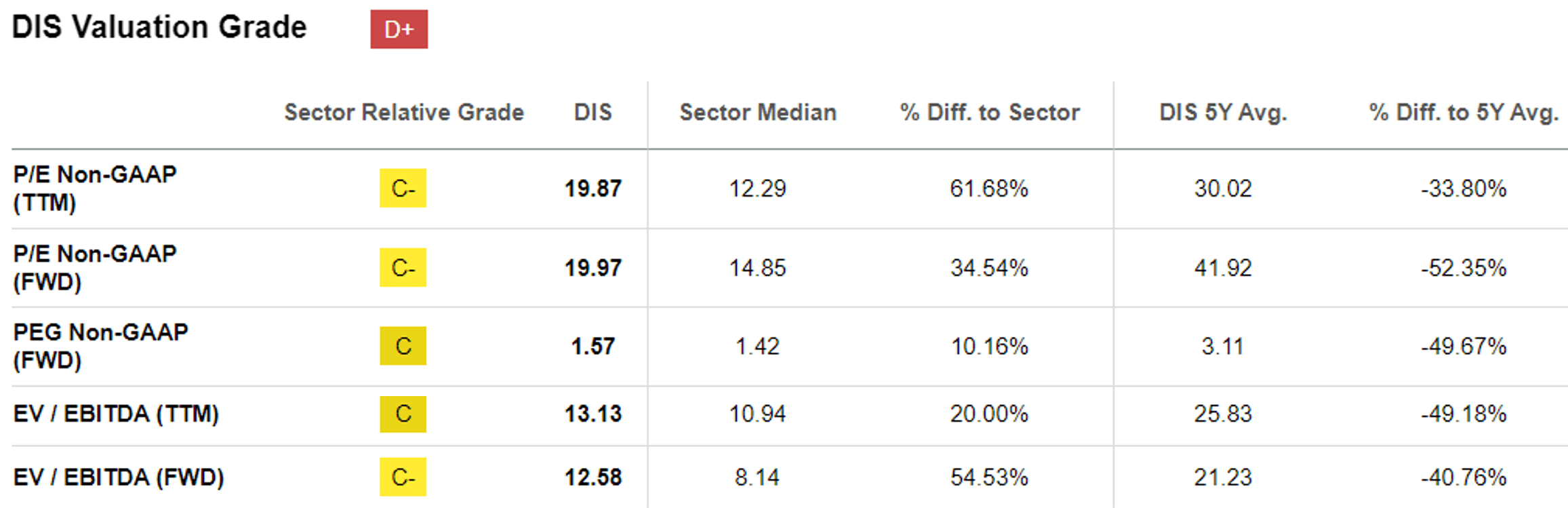Click the C grade badge for PEG Non-GAAP (FWD)
Viewport: 1568px width, 508px height.
pyautogui.click(x=403, y=346)
